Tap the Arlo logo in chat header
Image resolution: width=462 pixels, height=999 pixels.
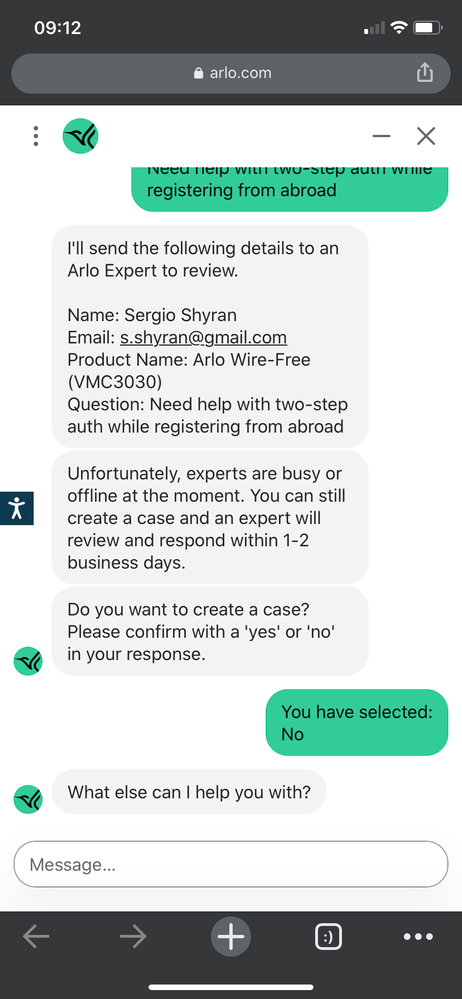[x=80, y=136]
